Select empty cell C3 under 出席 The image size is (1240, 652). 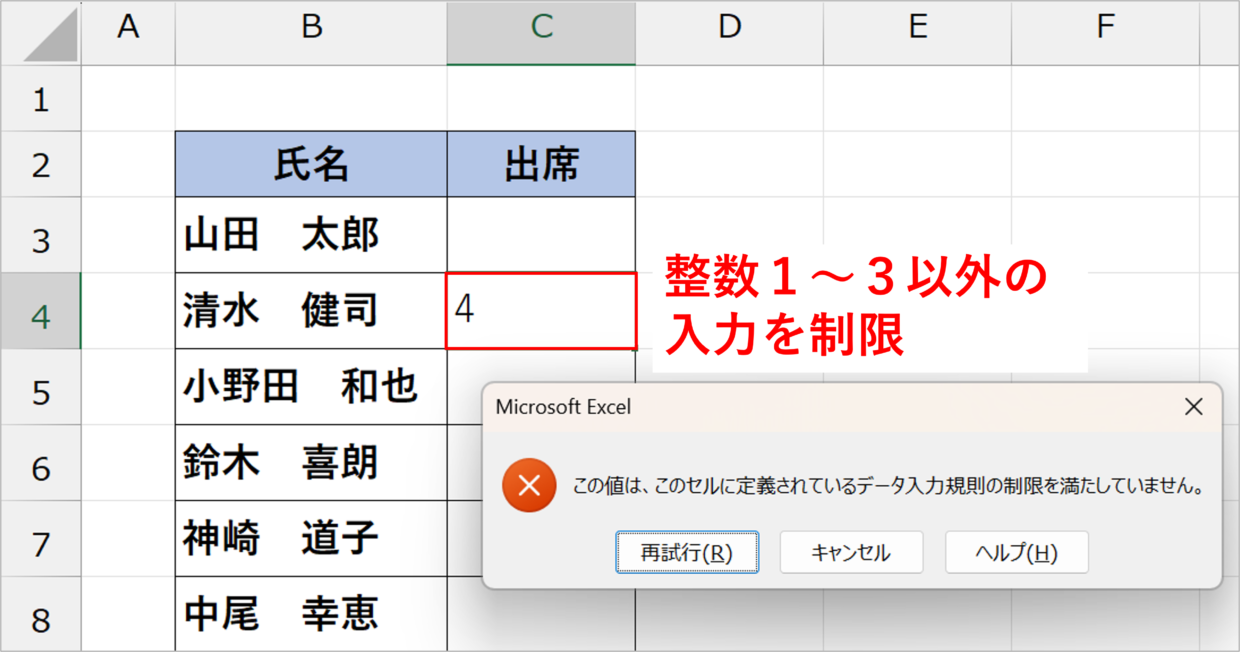(541, 236)
